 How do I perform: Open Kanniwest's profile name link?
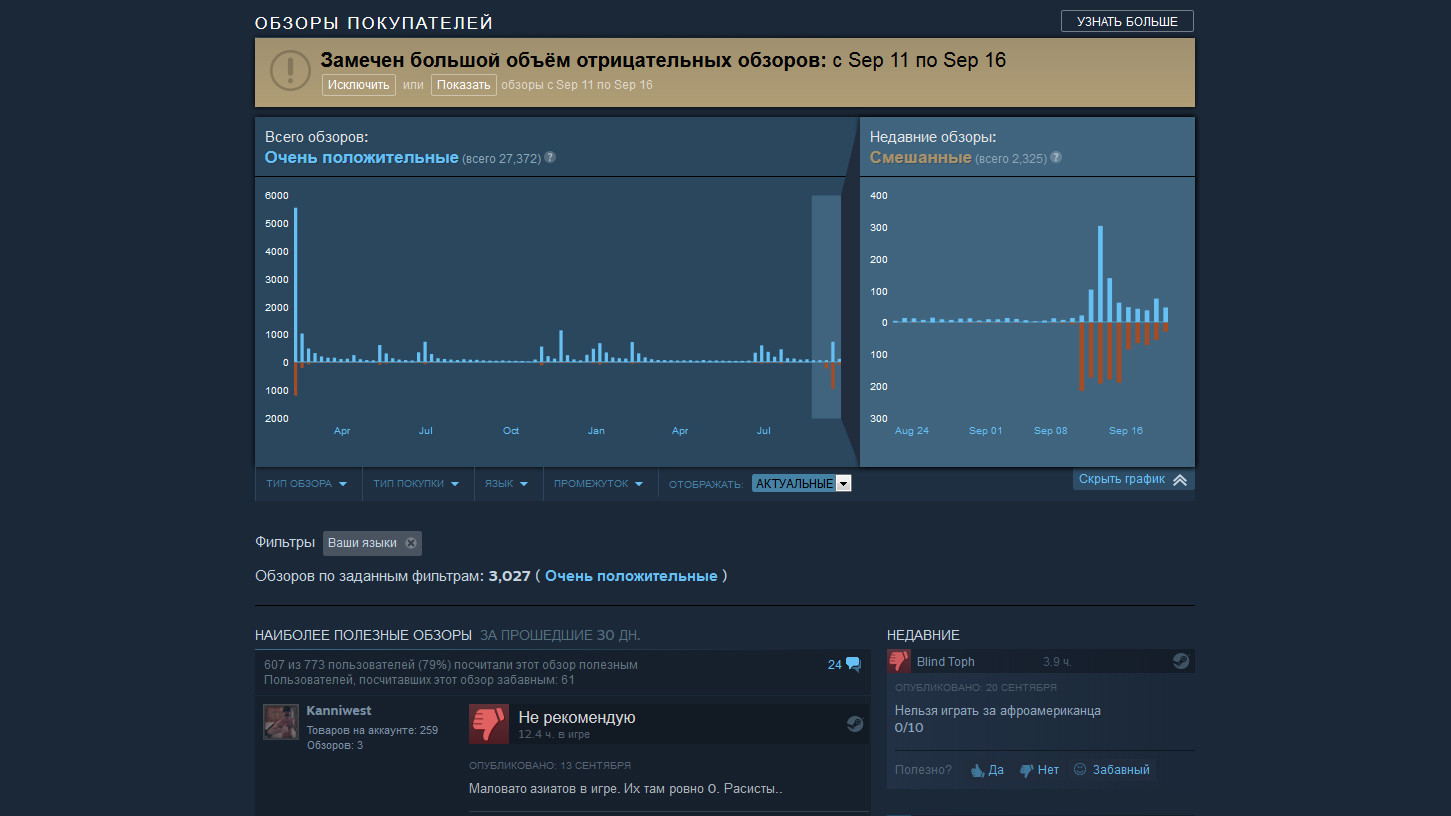(x=338, y=711)
